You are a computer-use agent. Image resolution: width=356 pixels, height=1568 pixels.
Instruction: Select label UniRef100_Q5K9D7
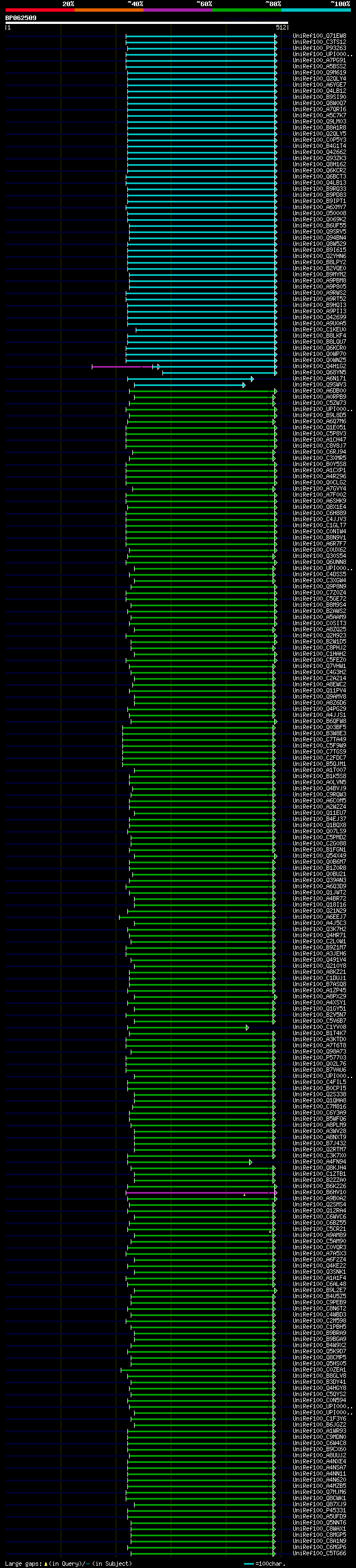319,1351
